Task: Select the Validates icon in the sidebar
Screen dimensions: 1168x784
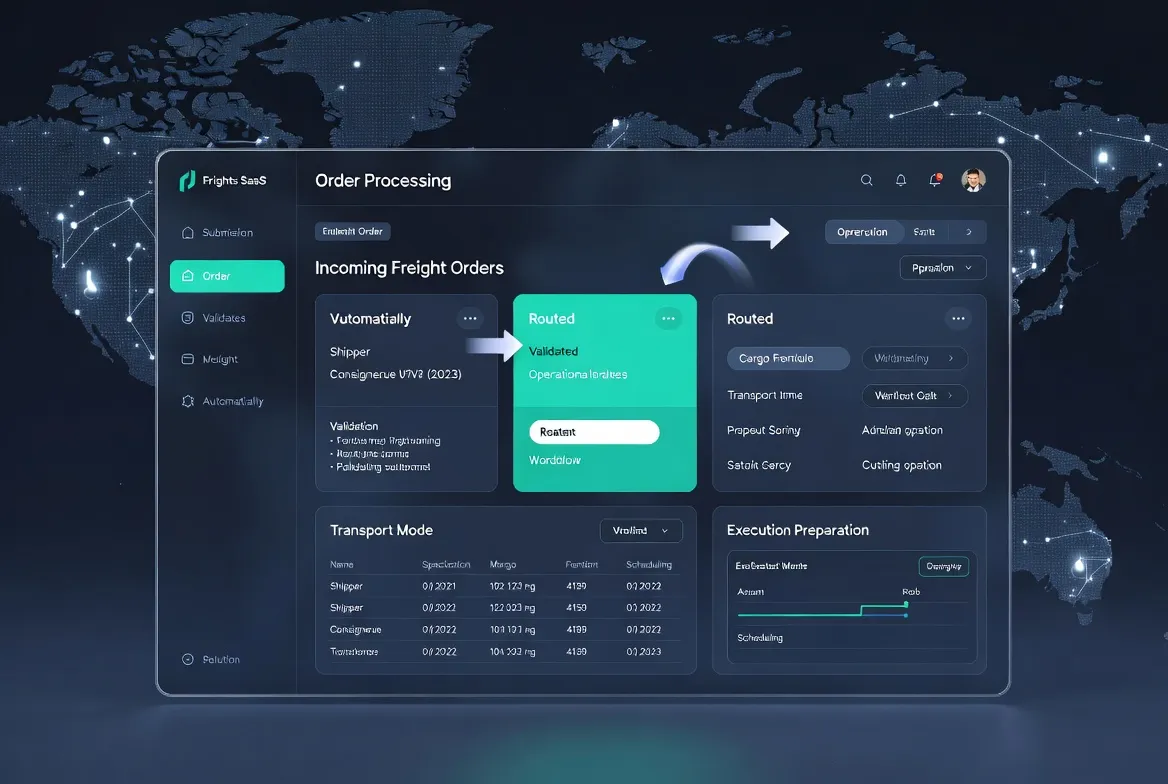Action: point(189,317)
